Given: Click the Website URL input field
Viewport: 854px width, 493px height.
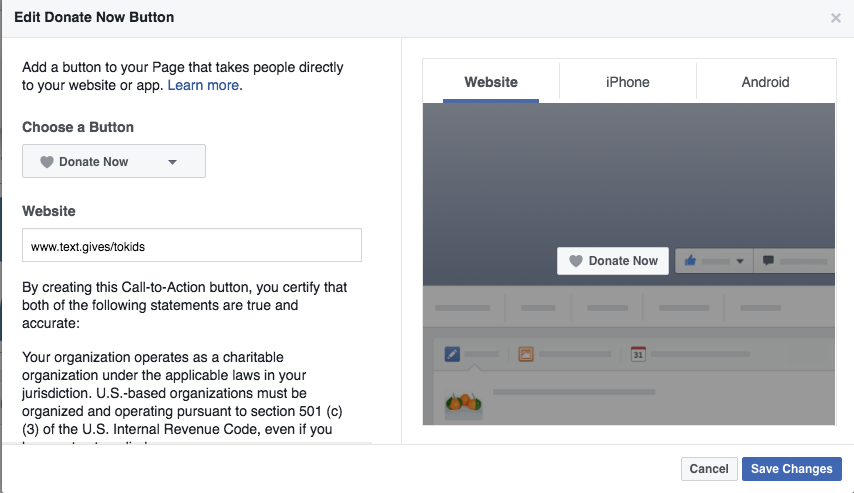Looking at the screenshot, I should tap(192, 245).
